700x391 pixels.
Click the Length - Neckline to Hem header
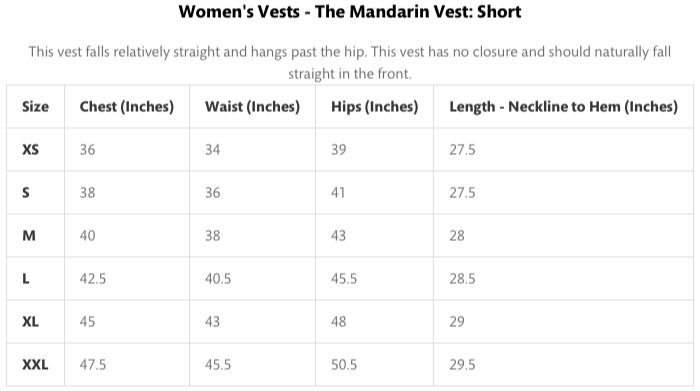[563, 107]
